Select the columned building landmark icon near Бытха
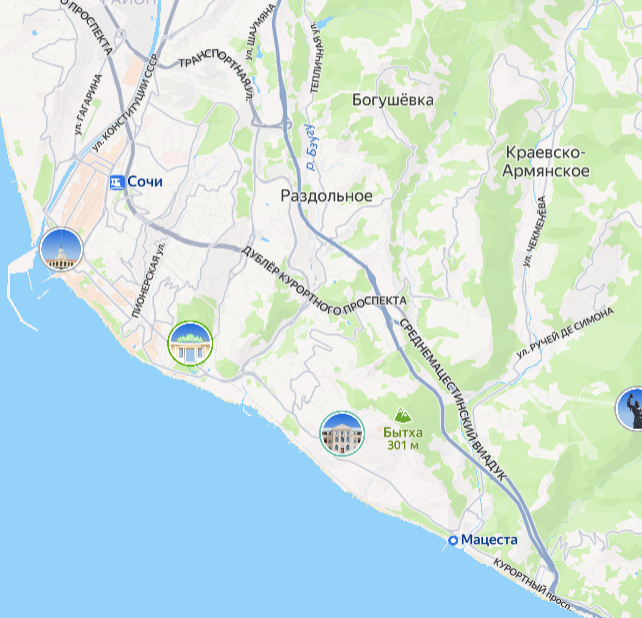The height and width of the screenshot is (618, 642). (x=342, y=434)
